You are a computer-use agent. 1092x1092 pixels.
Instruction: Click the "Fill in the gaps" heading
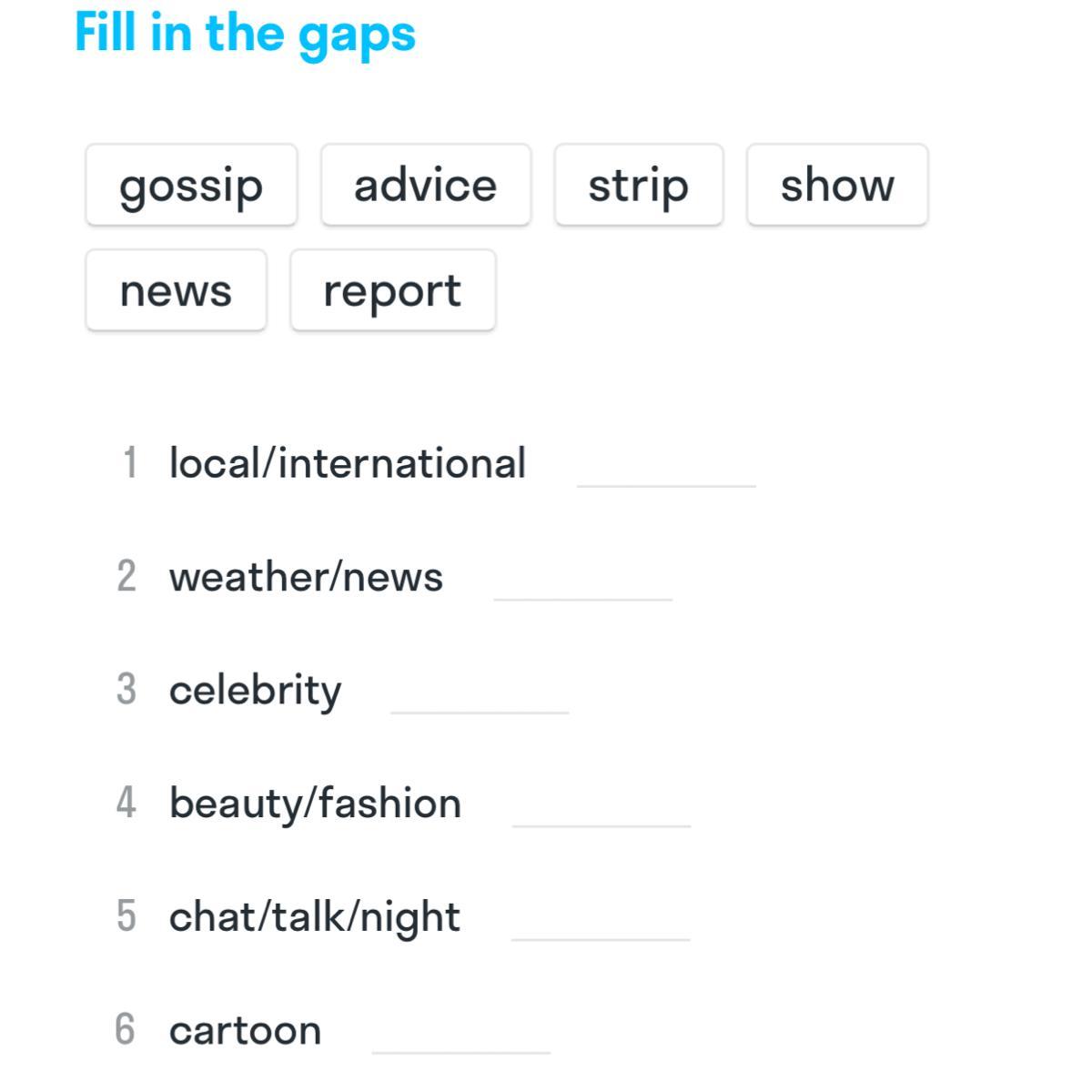245,35
